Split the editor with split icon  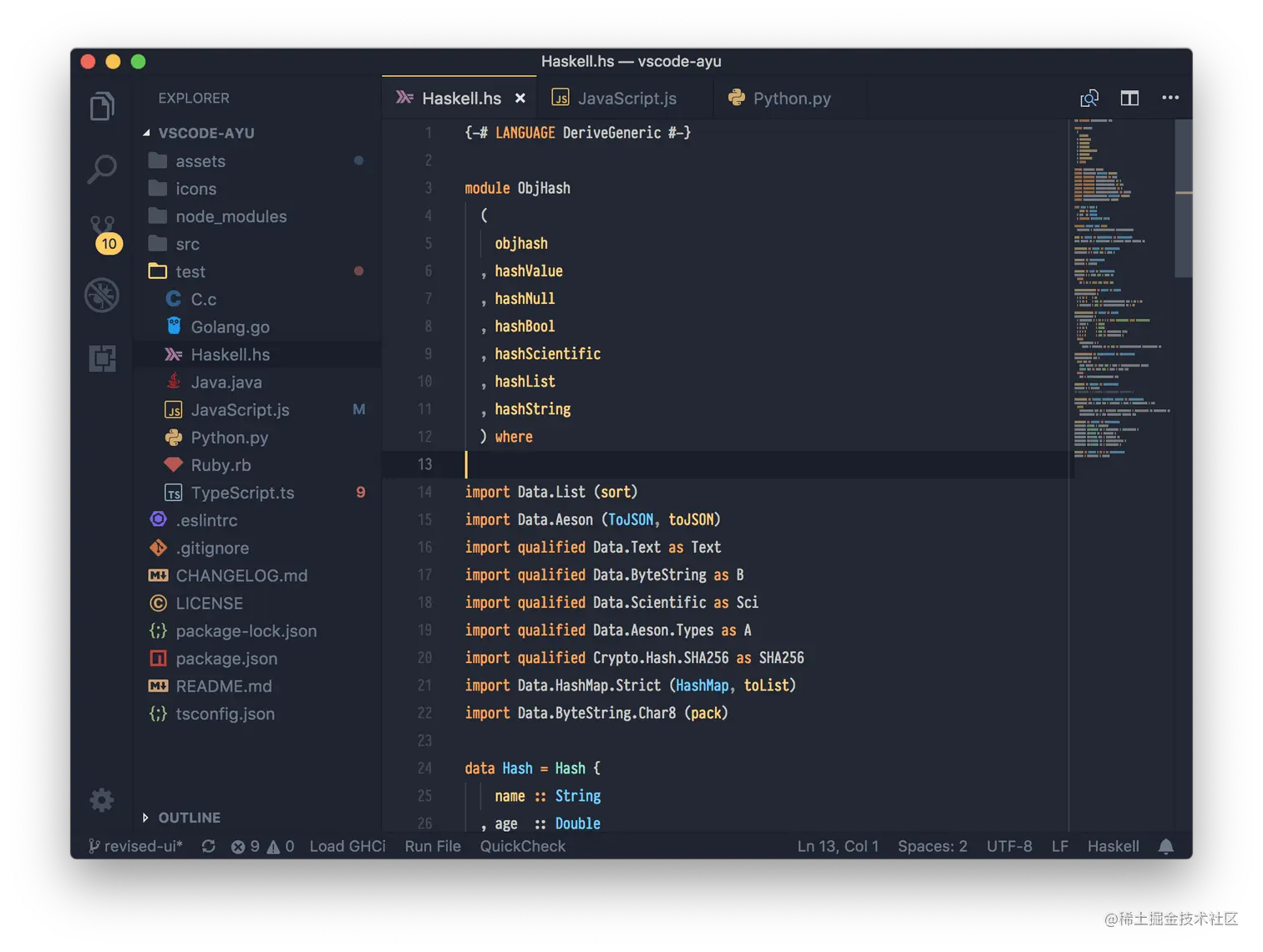pyautogui.click(x=1129, y=99)
